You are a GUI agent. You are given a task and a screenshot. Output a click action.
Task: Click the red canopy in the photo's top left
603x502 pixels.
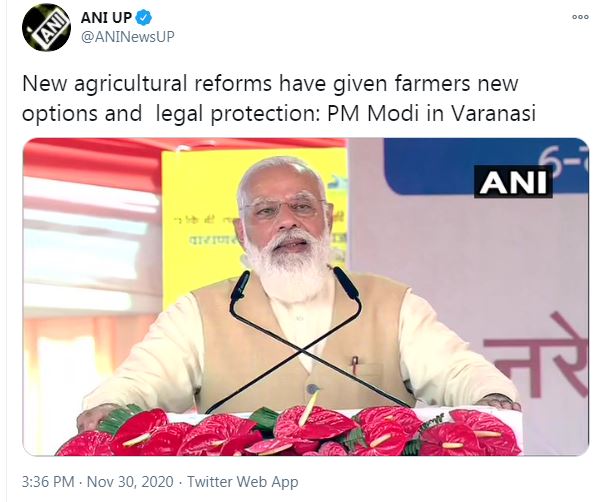pos(92,162)
